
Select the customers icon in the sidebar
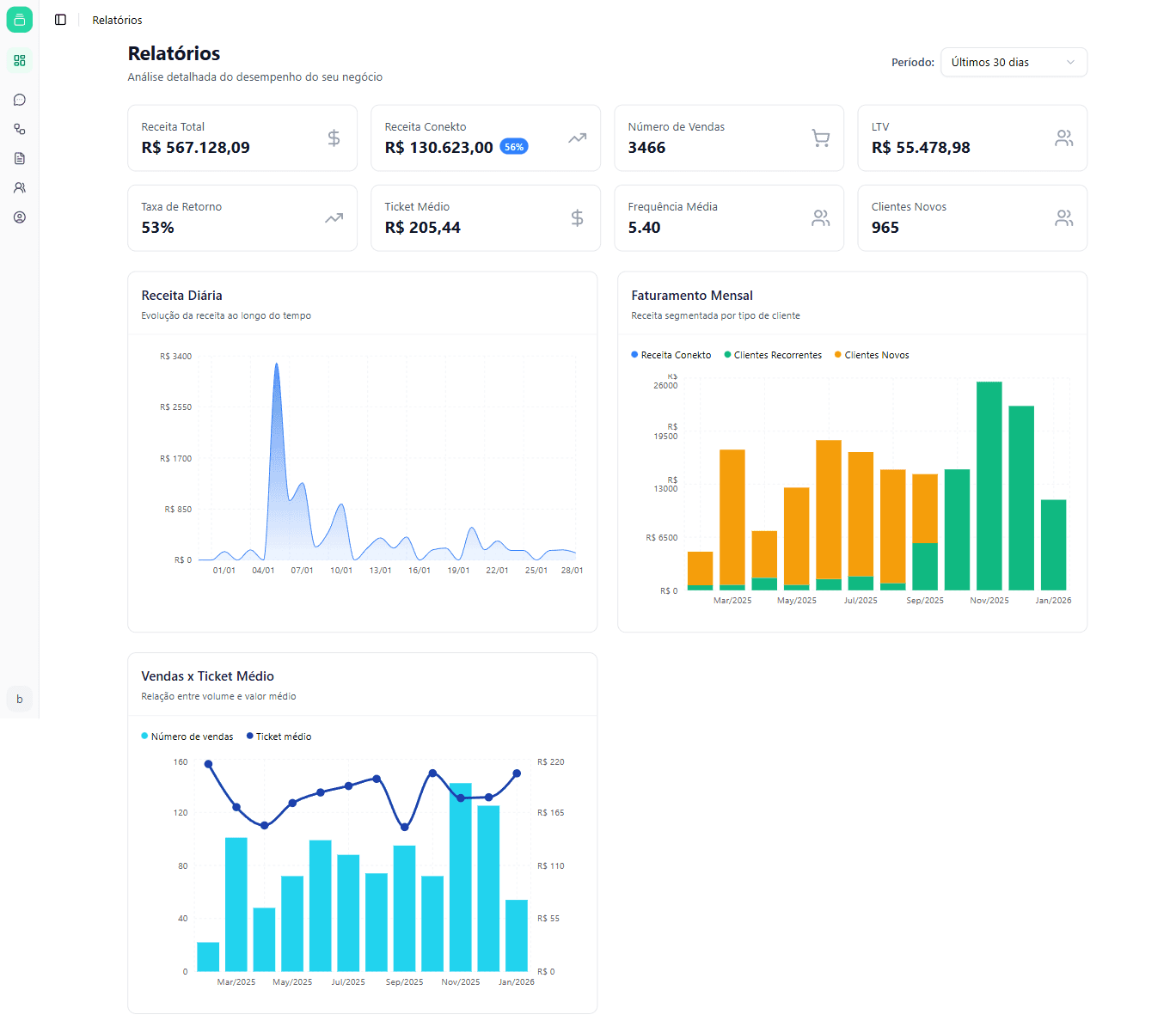[19, 187]
